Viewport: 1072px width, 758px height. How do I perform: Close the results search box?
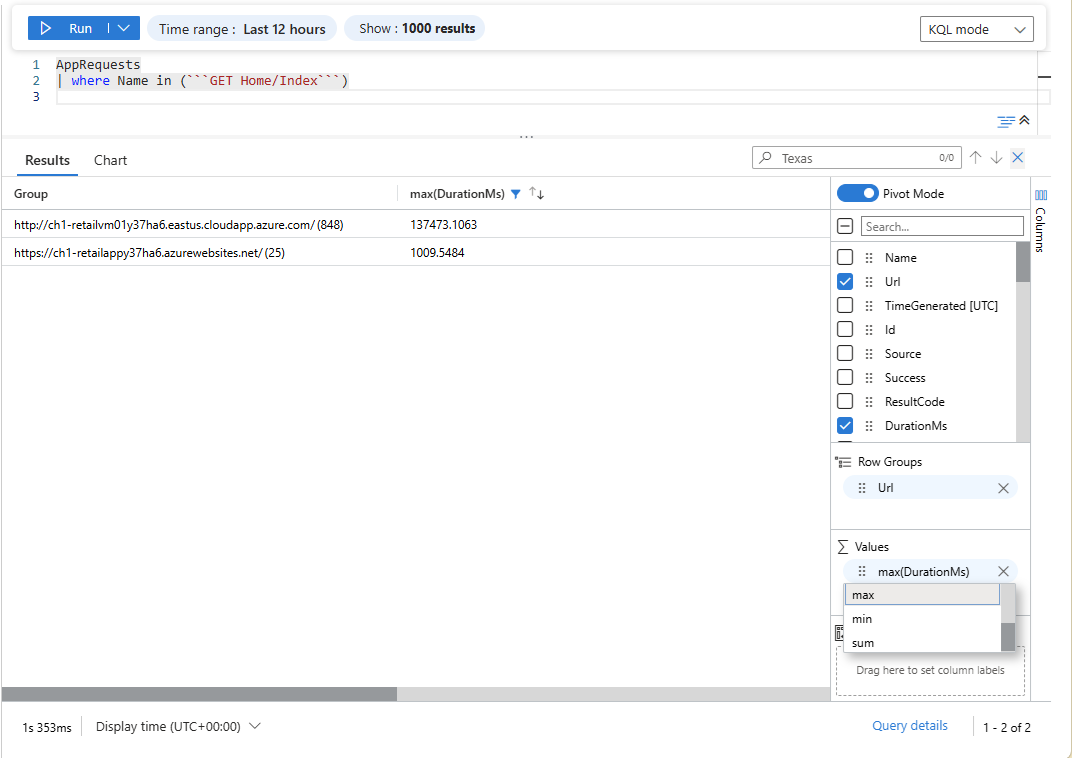(1017, 158)
